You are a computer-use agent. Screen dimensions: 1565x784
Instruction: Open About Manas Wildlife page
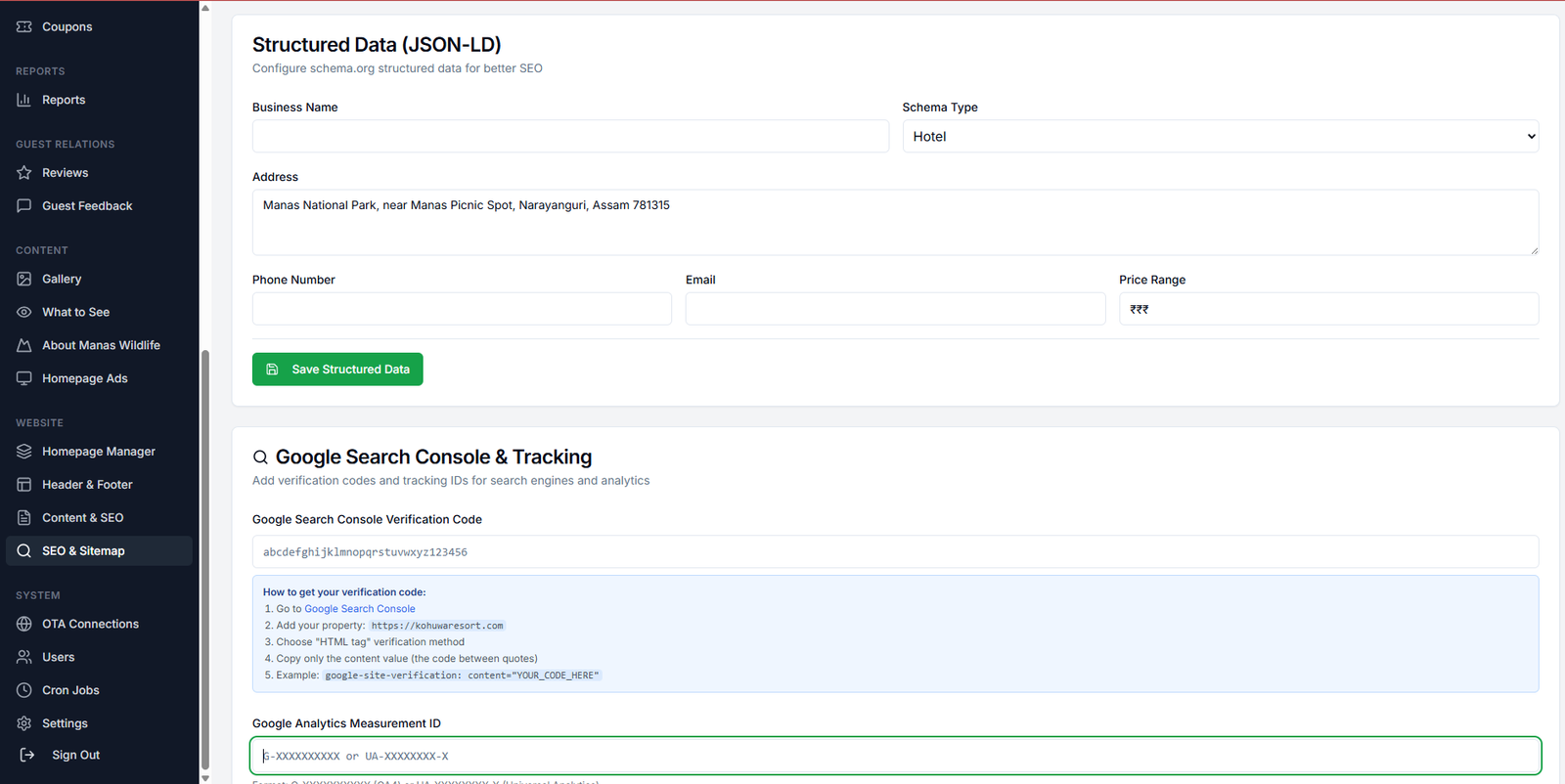point(99,346)
